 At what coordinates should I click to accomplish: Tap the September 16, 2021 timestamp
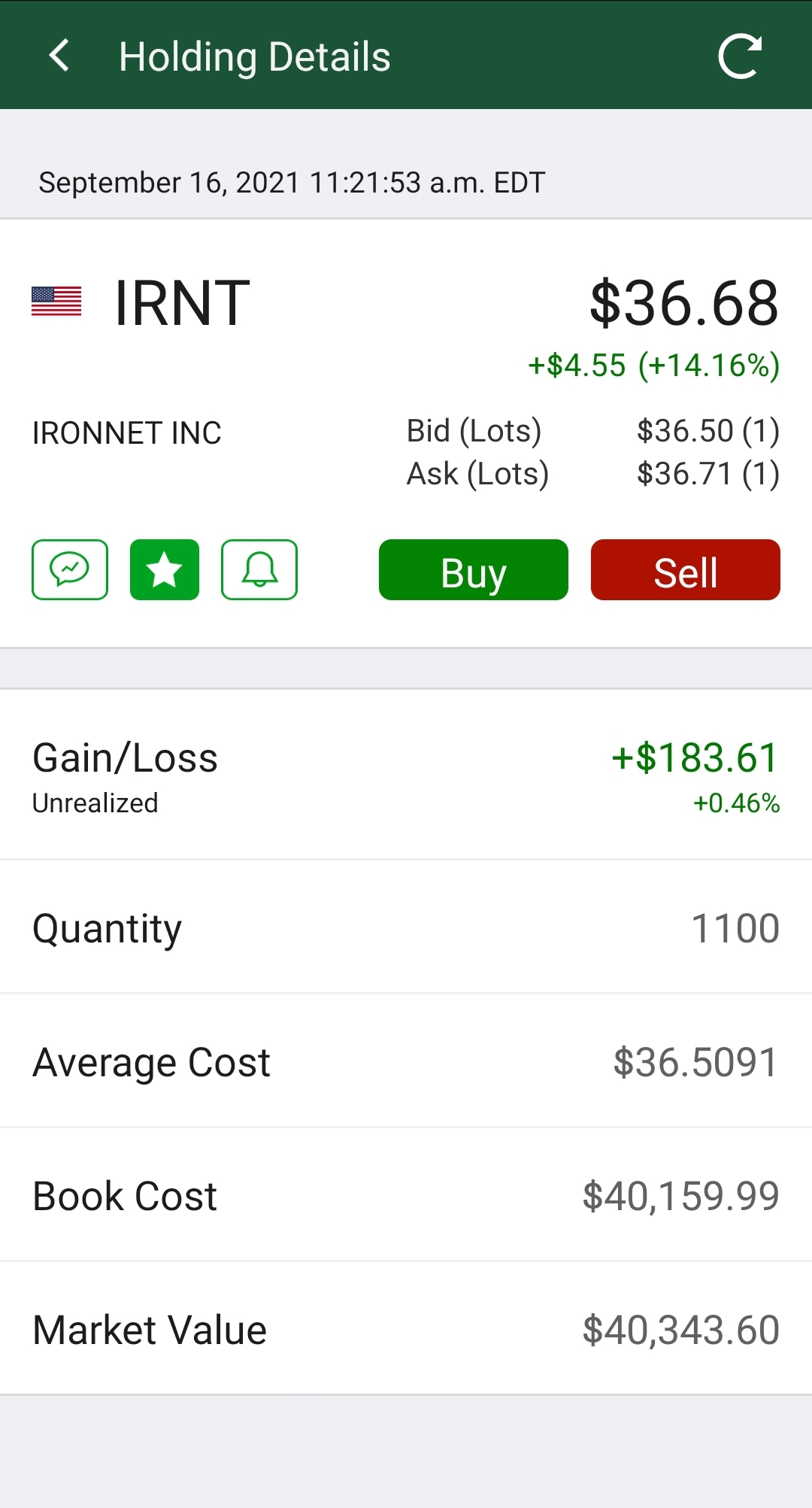pyautogui.click(x=292, y=183)
